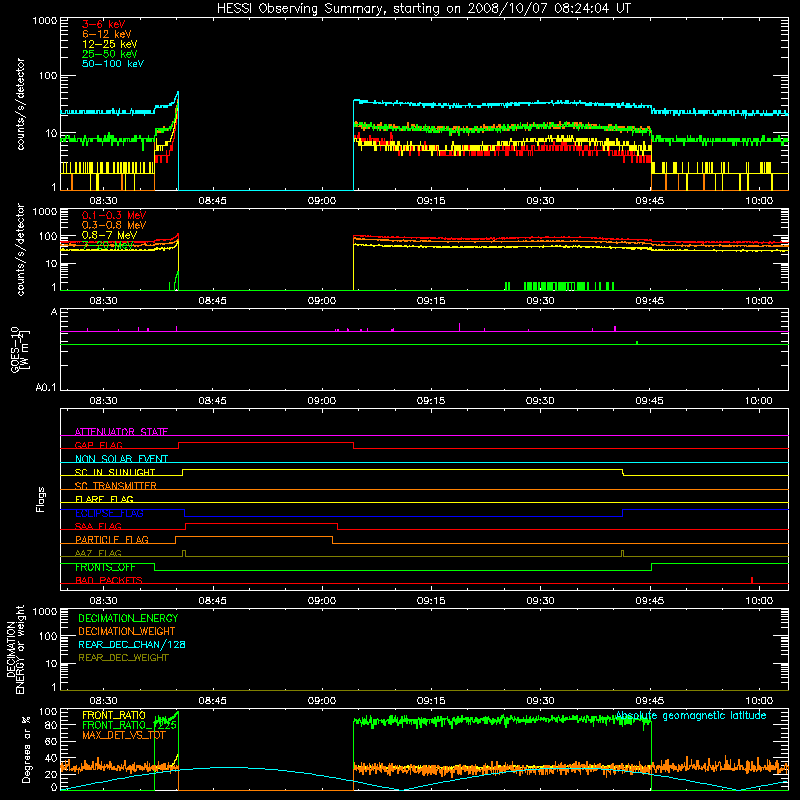The width and height of the screenshot is (800, 800).
Task: Click the Absolute geomagnetic latitude label
Action: point(691,716)
